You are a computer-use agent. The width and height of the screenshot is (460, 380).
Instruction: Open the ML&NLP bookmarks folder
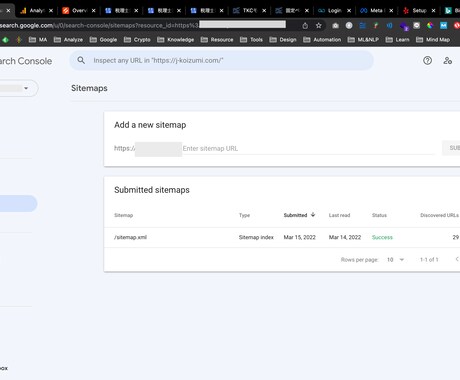tap(363, 40)
